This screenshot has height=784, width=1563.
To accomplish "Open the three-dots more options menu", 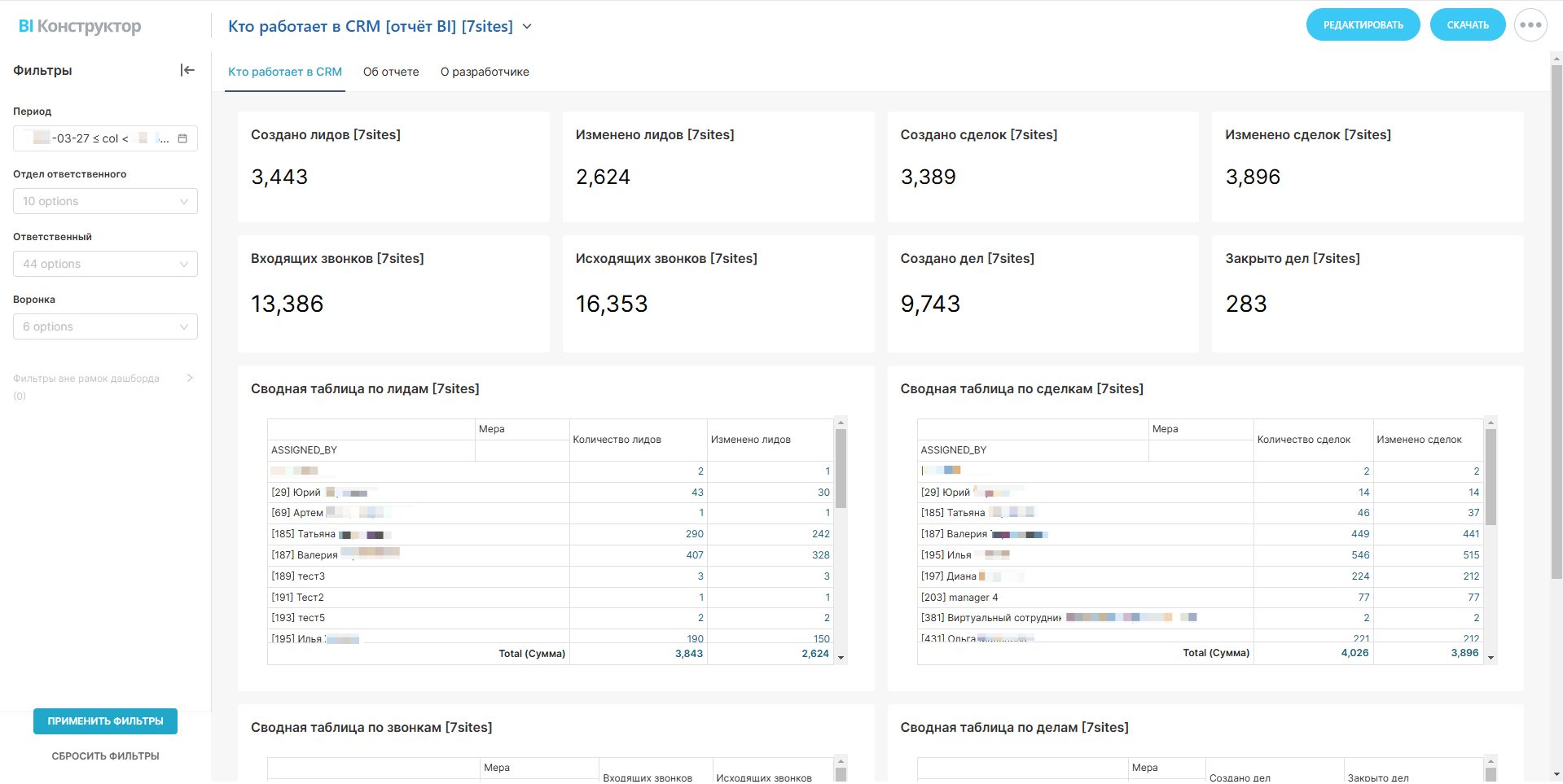I will [1530, 25].
